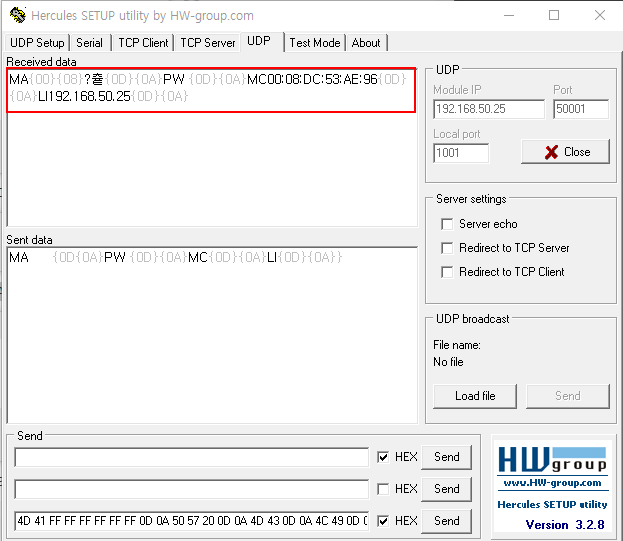The image size is (623, 541).
Task: Click the Hercules app icon in title bar
Action: coord(17,15)
